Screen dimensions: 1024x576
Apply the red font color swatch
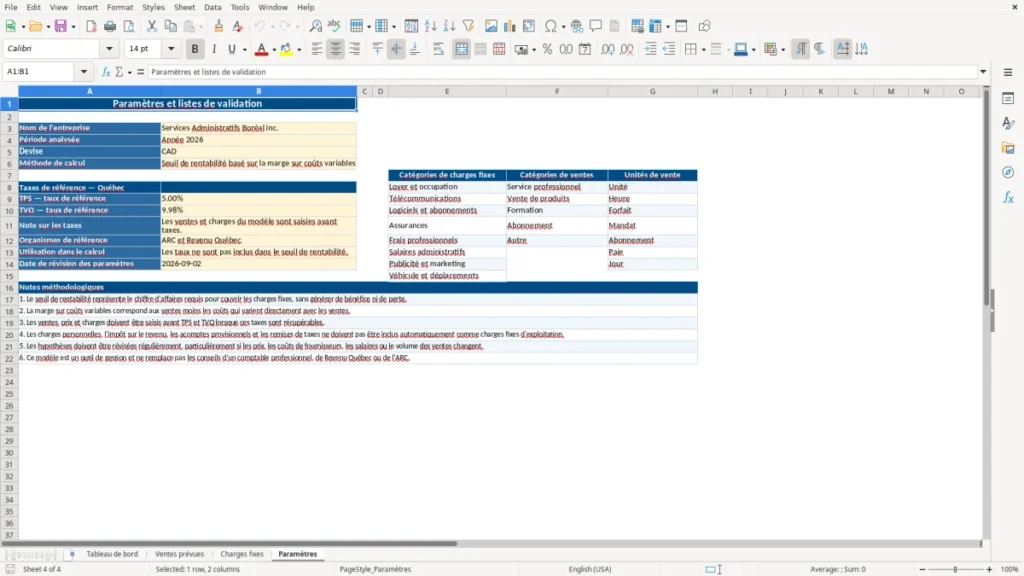[x=261, y=49]
